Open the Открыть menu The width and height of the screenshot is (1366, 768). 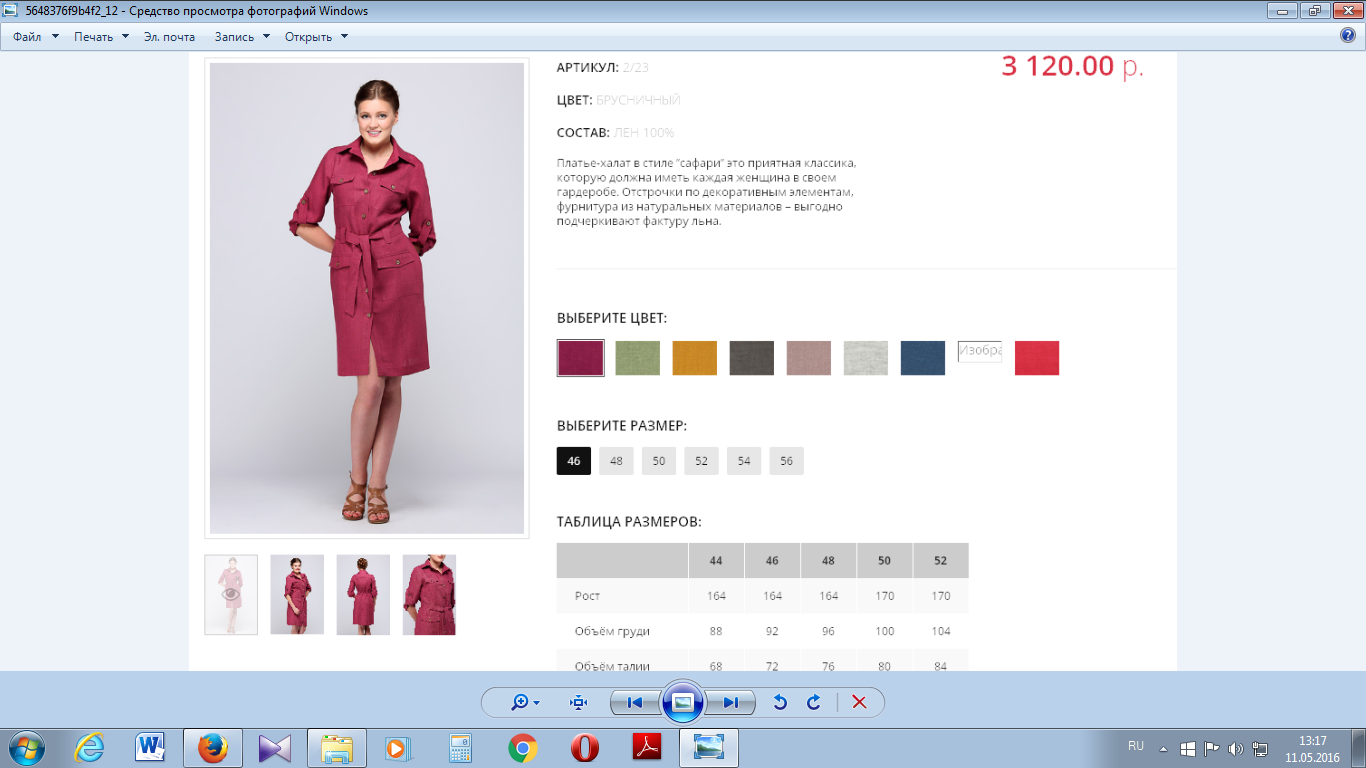click(x=309, y=36)
